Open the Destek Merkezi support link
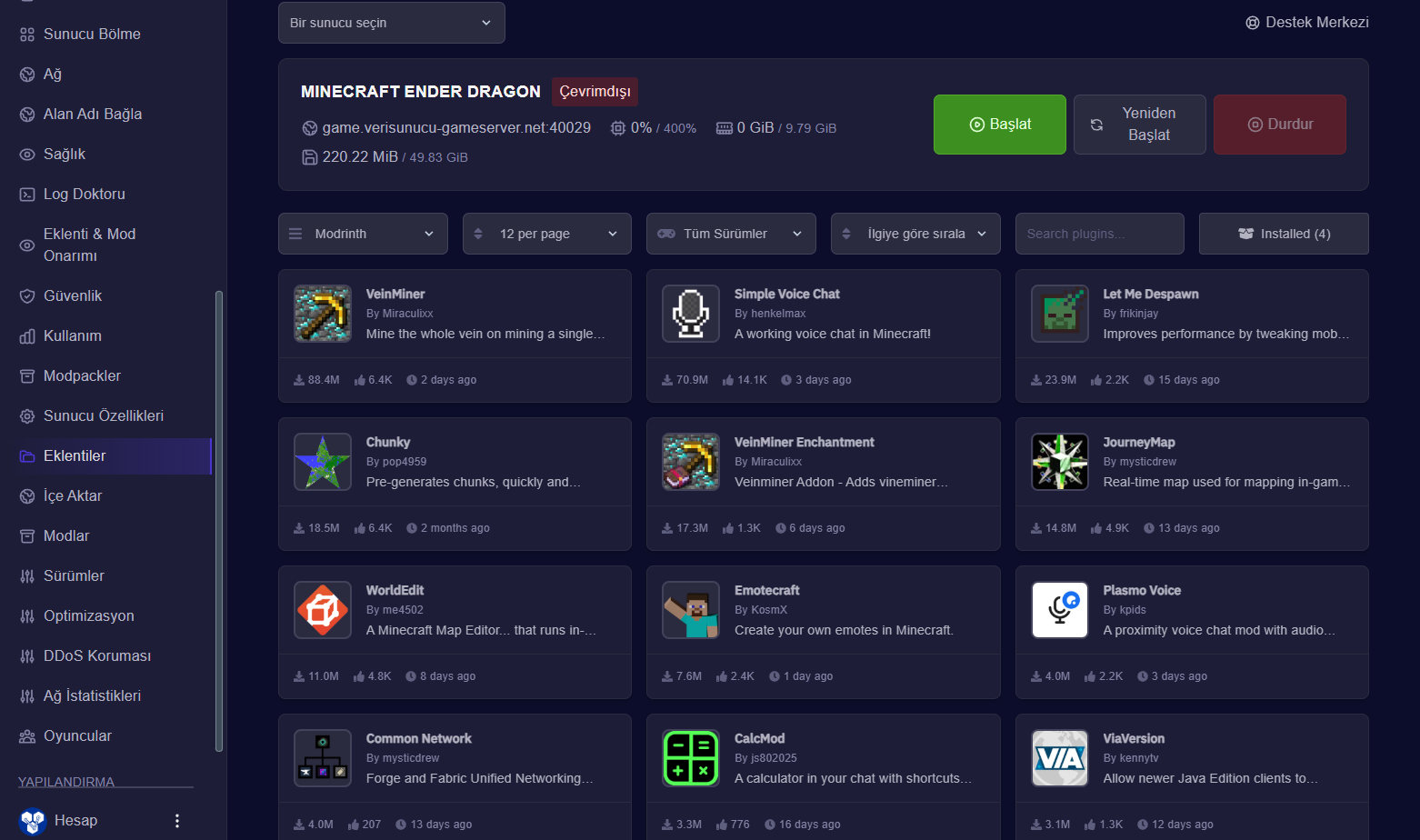1420x840 pixels. pyautogui.click(x=1307, y=23)
